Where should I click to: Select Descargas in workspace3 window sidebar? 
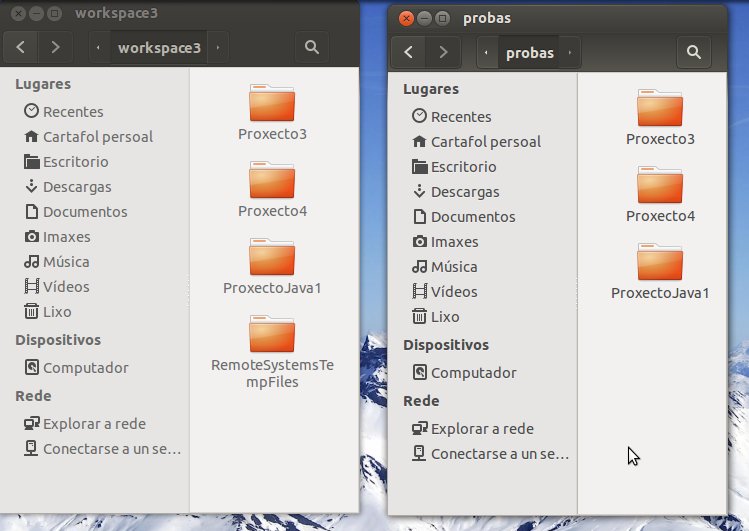click(x=67, y=187)
